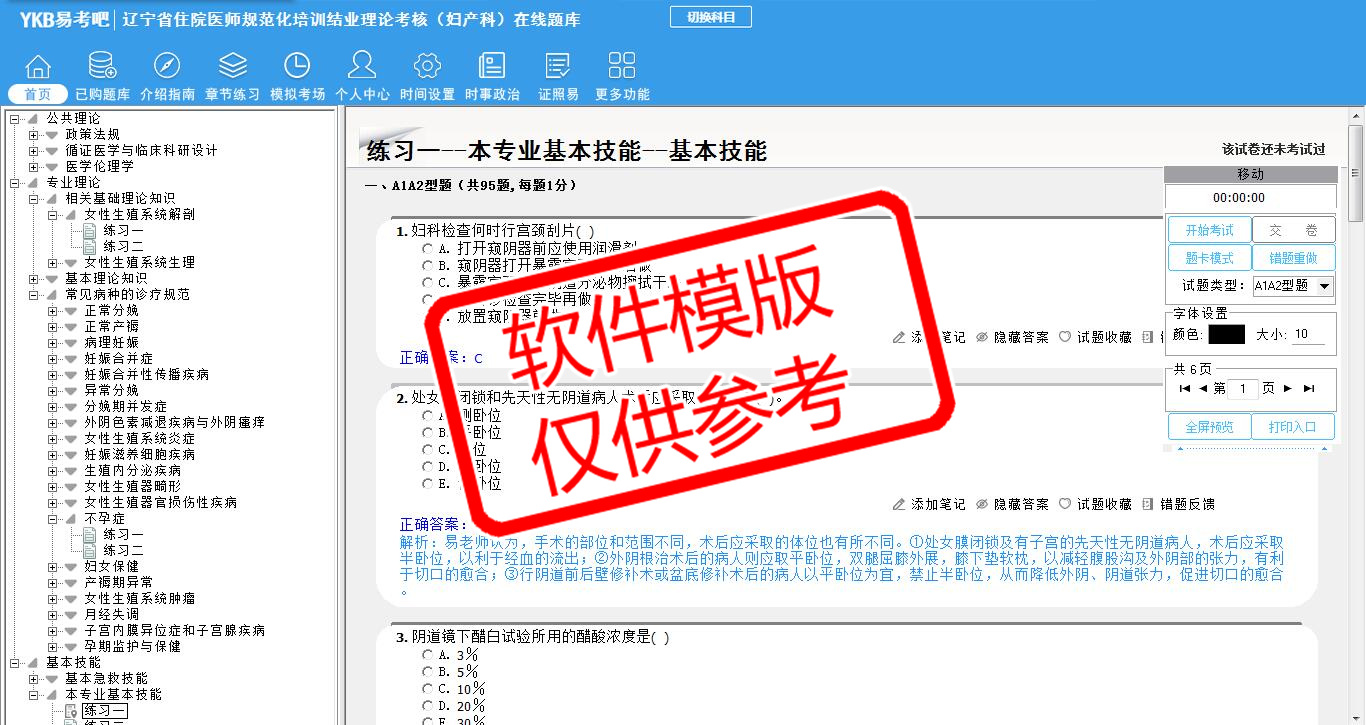This screenshot has width=1366, height=725.
Task: Go to the next page arrow
Action: pyautogui.click(x=1288, y=389)
